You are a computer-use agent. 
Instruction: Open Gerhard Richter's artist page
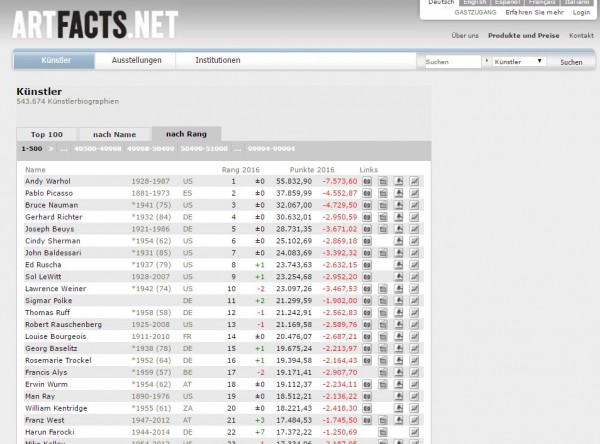tap(54, 217)
